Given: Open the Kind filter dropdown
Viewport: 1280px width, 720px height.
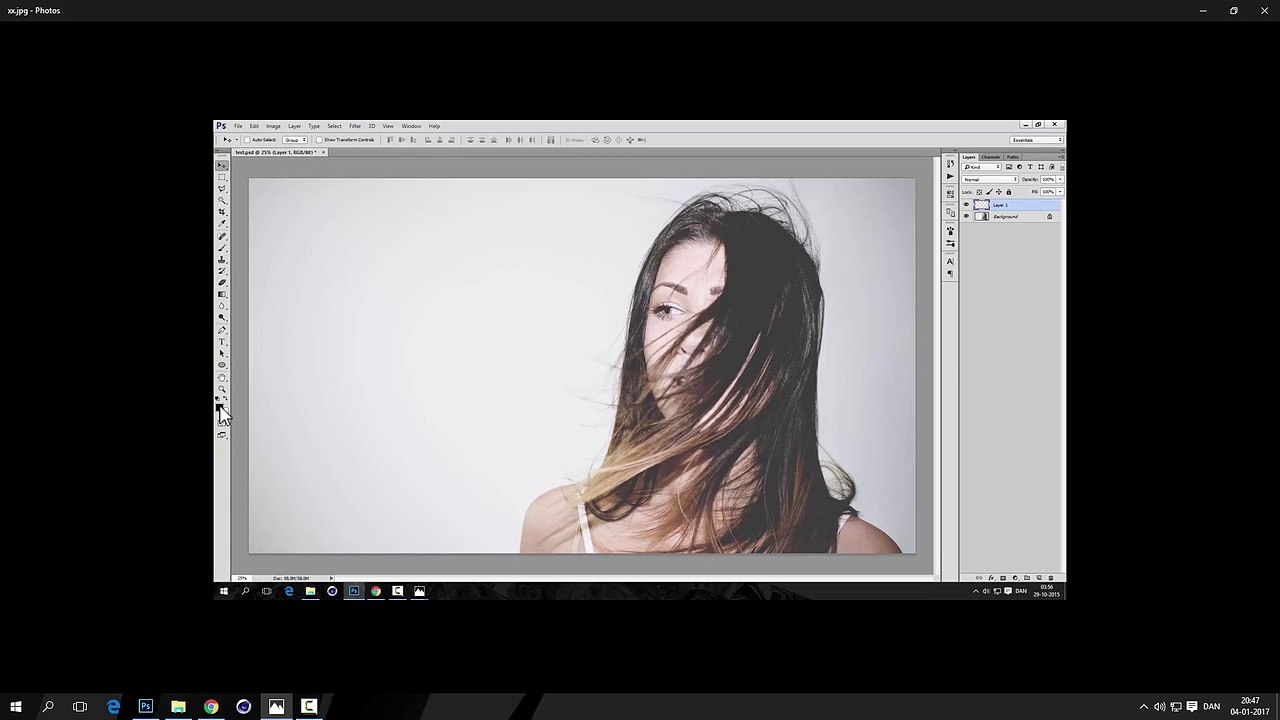Looking at the screenshot, I should pos(982,167).
